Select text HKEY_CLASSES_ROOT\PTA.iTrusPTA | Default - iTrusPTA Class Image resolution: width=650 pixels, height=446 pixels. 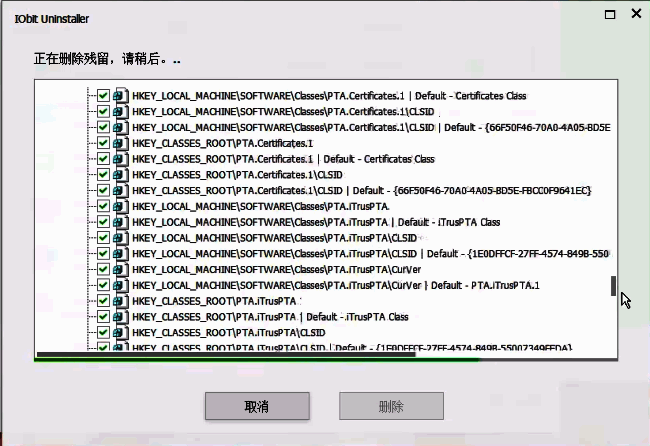pyautogui.click(x=270, y=316)
